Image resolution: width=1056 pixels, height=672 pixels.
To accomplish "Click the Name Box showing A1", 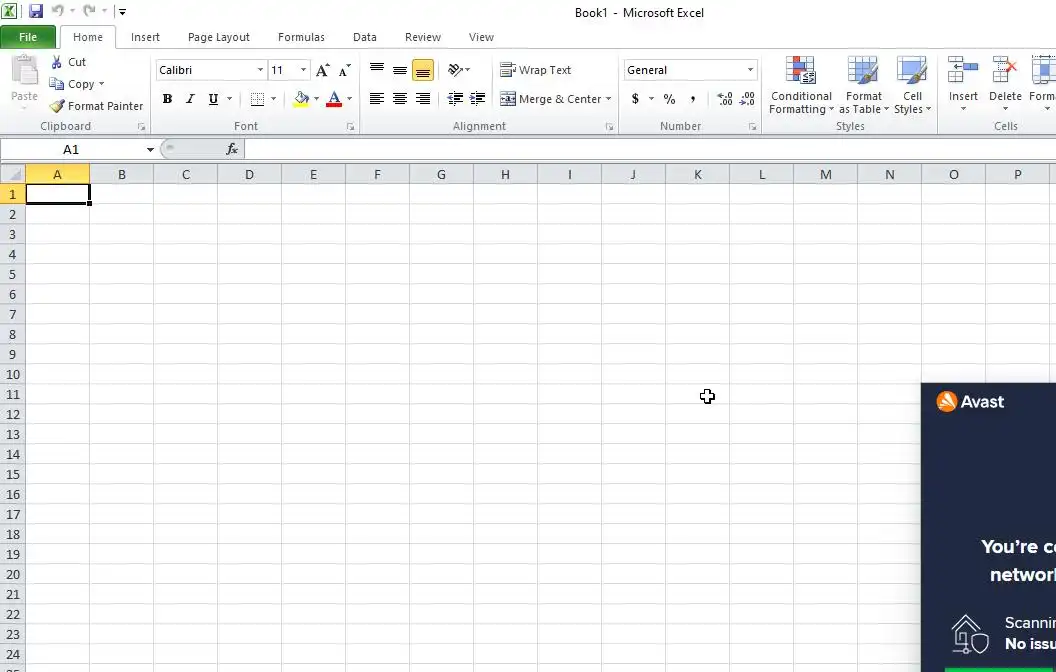I will click(x=71, y=149).
